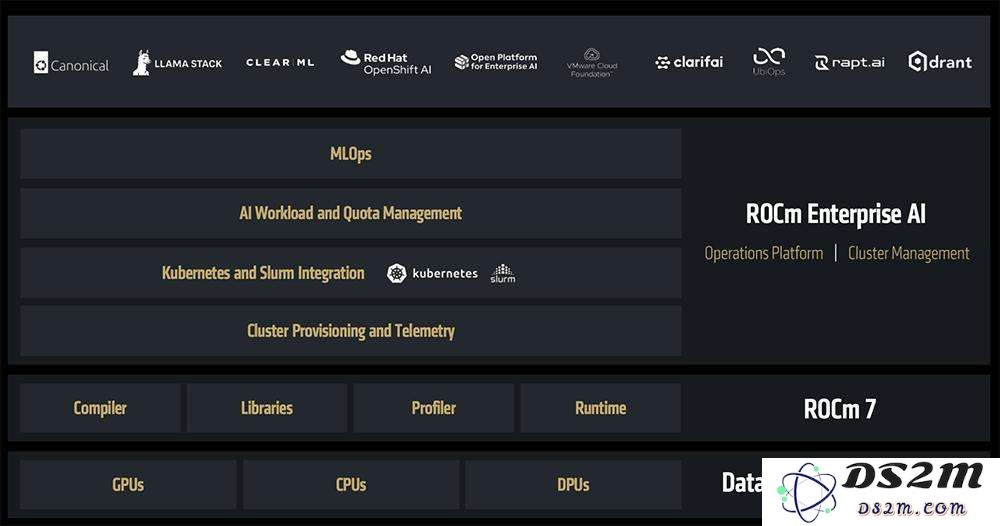
Task: Select the Runtime block
Action: pos(601,408)
